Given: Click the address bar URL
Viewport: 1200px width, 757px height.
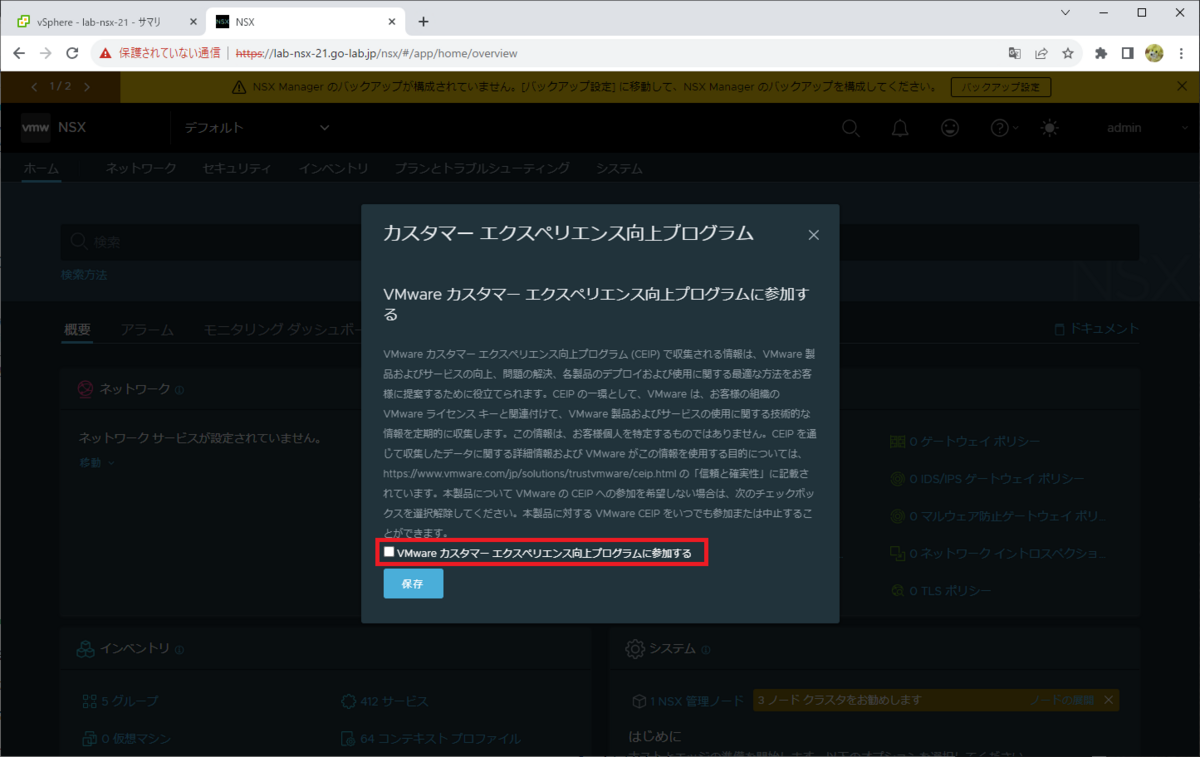Looking at the screenshot, I should pyautogui.click(x=376, y=53).
